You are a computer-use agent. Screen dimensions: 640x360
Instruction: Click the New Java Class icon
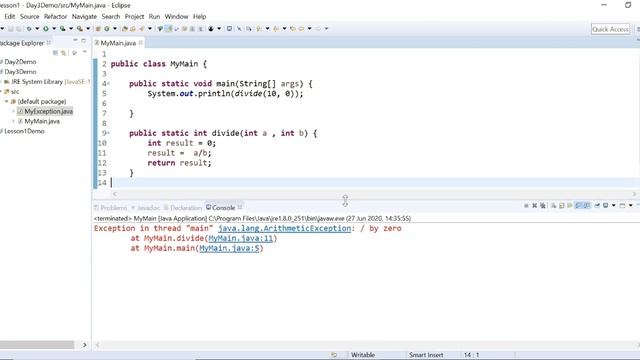(x=107, y=29)
